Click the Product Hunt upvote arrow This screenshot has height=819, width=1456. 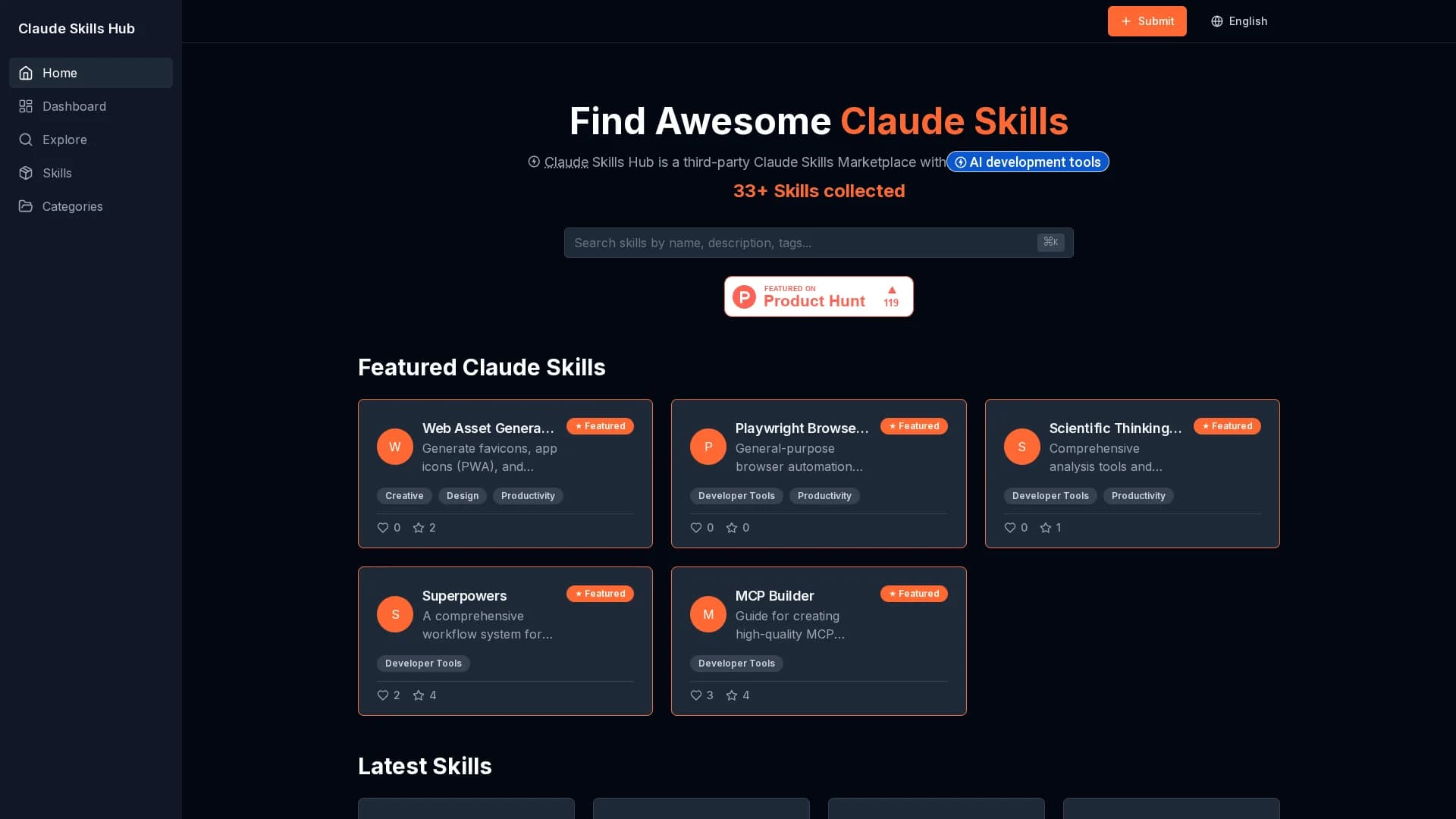coord(892,290)
